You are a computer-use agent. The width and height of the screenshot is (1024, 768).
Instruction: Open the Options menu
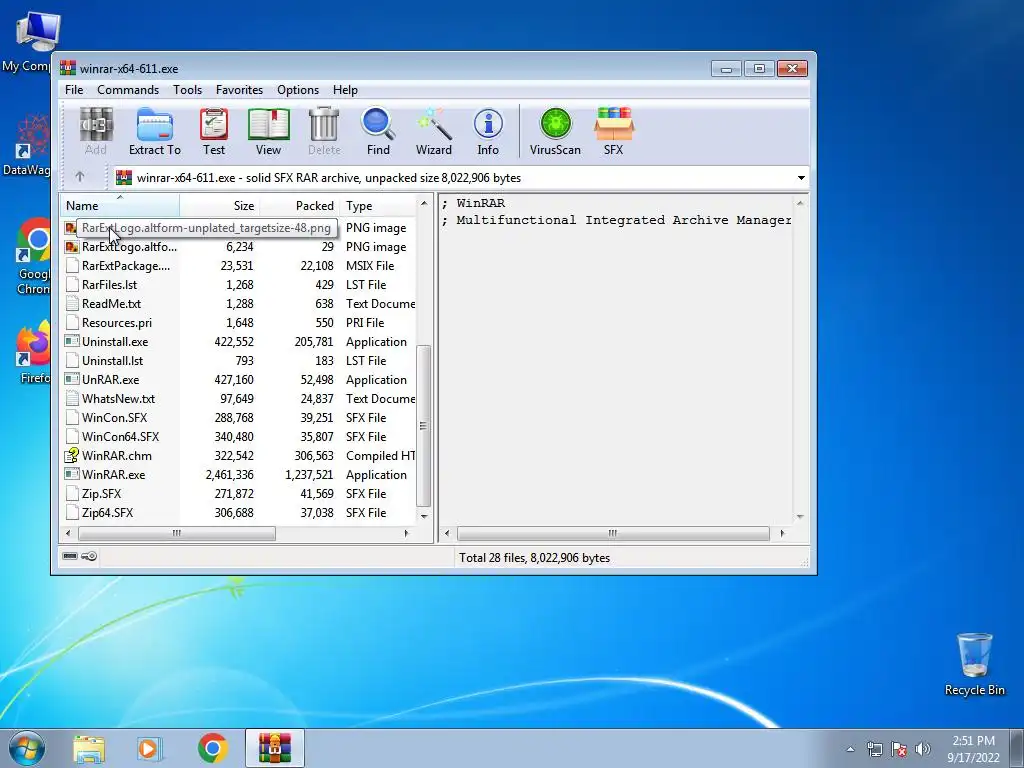[x=298, y=90]
